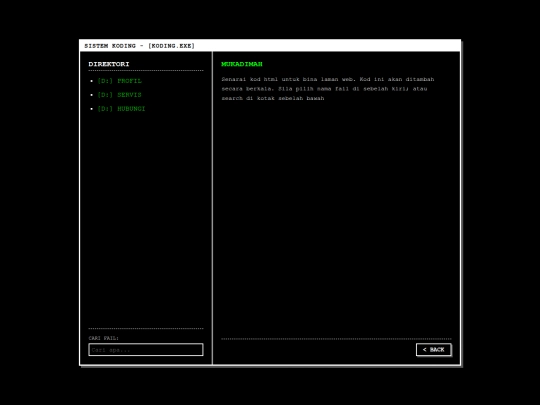Image resolution: width=540 pixels, height=405 pixels.
Task: Focus the Cari Fail search input field
Action: pos(146,350)
